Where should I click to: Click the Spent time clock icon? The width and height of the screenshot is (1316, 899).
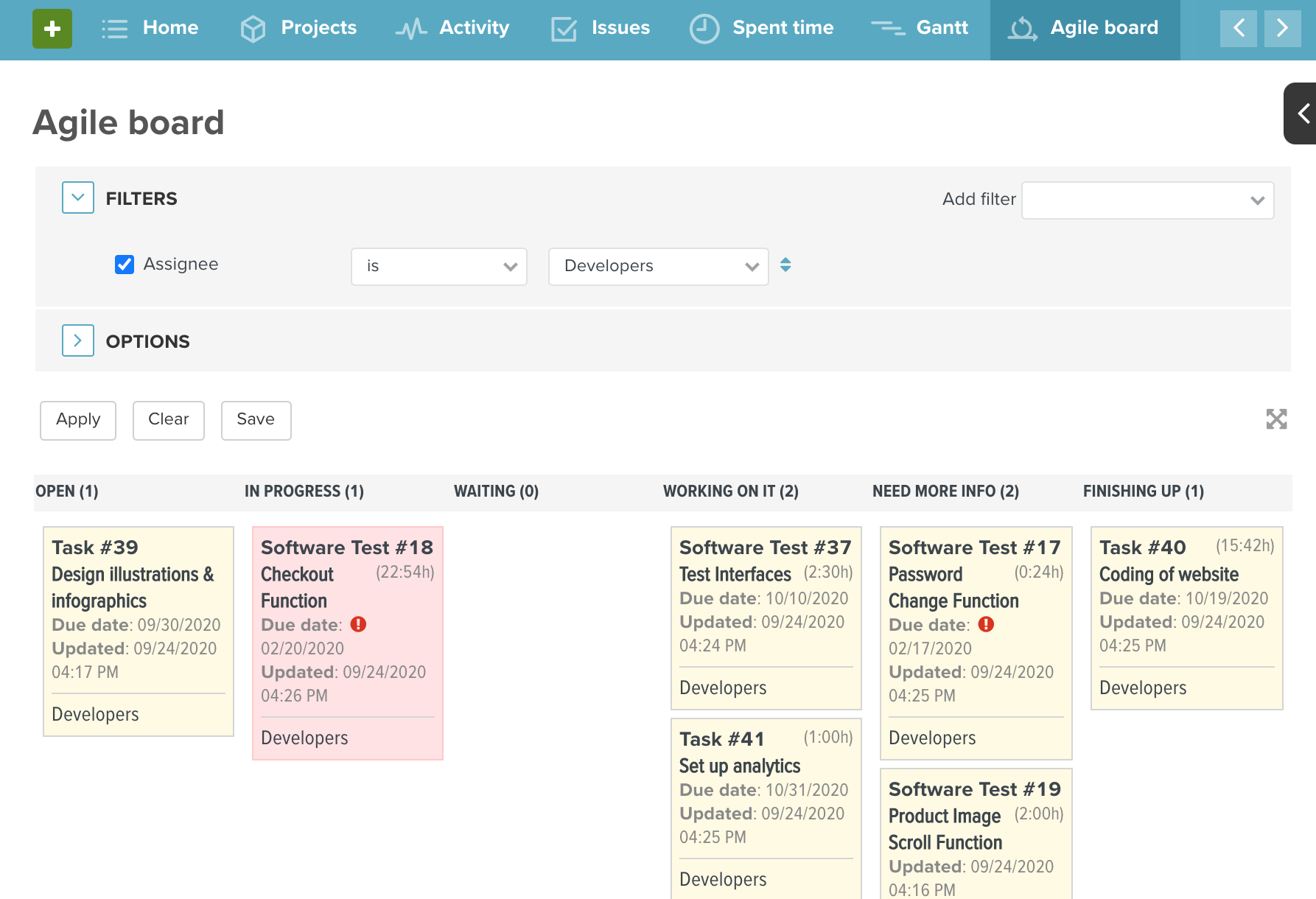click(x=704, y=29)
